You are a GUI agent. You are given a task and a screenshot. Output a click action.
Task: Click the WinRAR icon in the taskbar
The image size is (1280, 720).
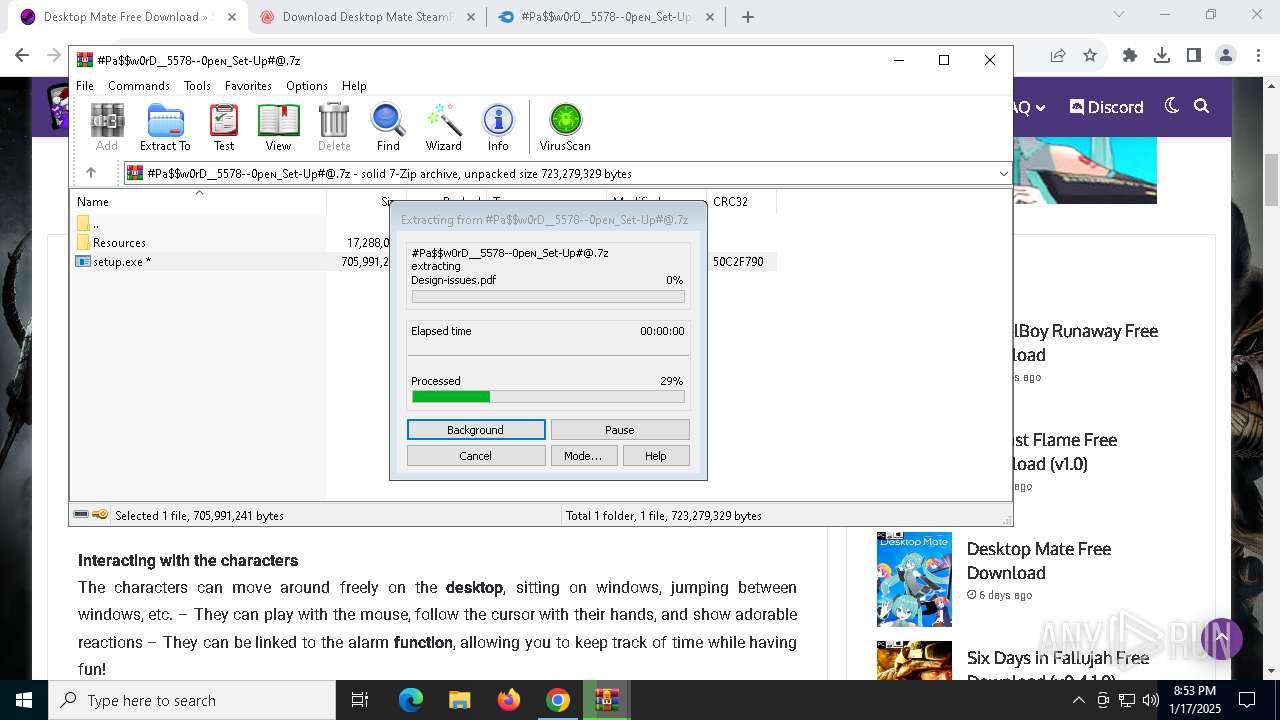pyautogui.click(x=606, y=700)
